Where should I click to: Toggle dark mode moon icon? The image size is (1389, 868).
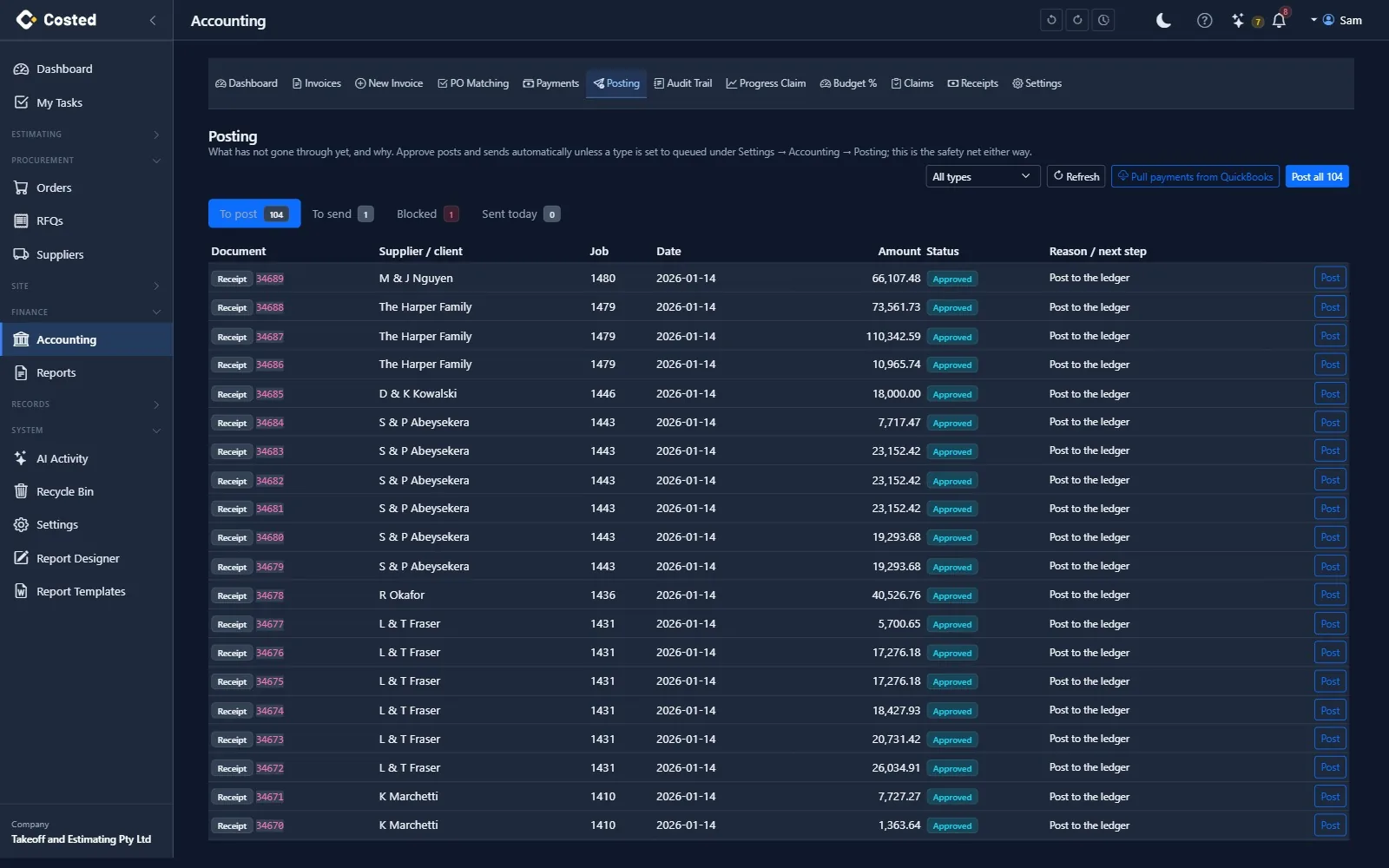point(1163,20)
